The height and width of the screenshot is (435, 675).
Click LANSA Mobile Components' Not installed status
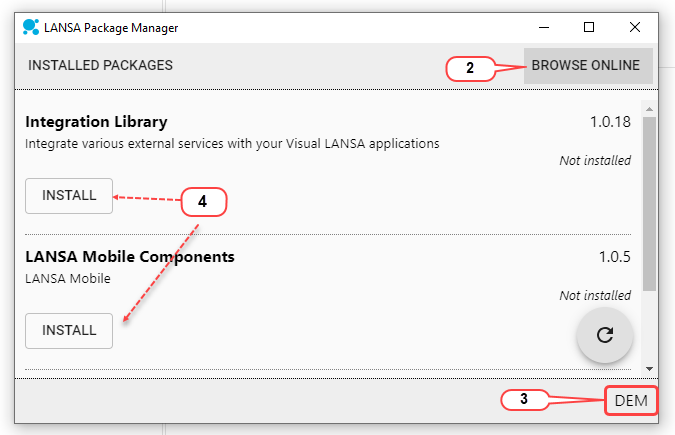pyautogui.click(x=595, y=295)
